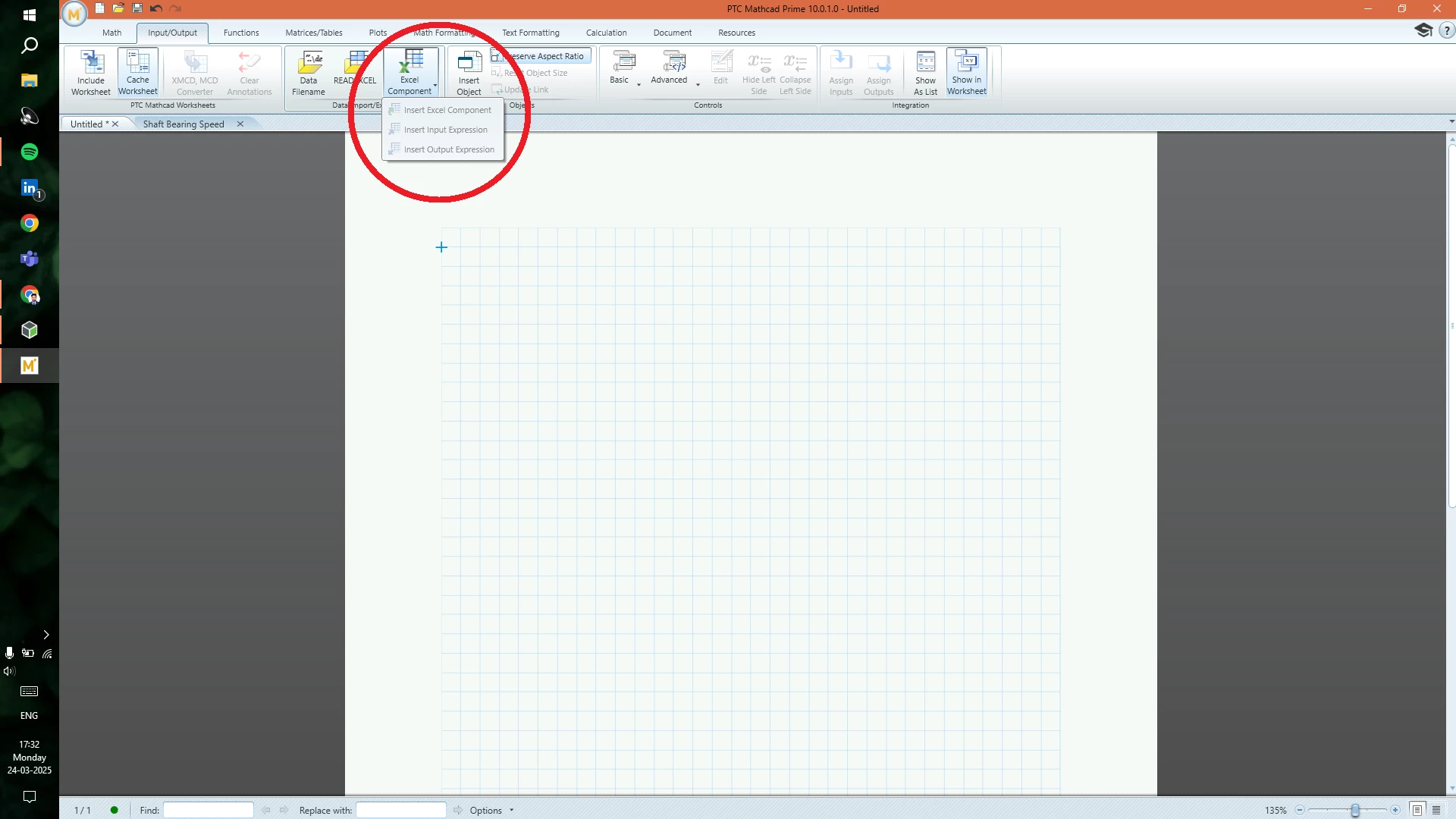Open the Shaft Bearing Speed worksheet tab
The width and height of the screenshot is (1456, 819).
coord(184,124)
